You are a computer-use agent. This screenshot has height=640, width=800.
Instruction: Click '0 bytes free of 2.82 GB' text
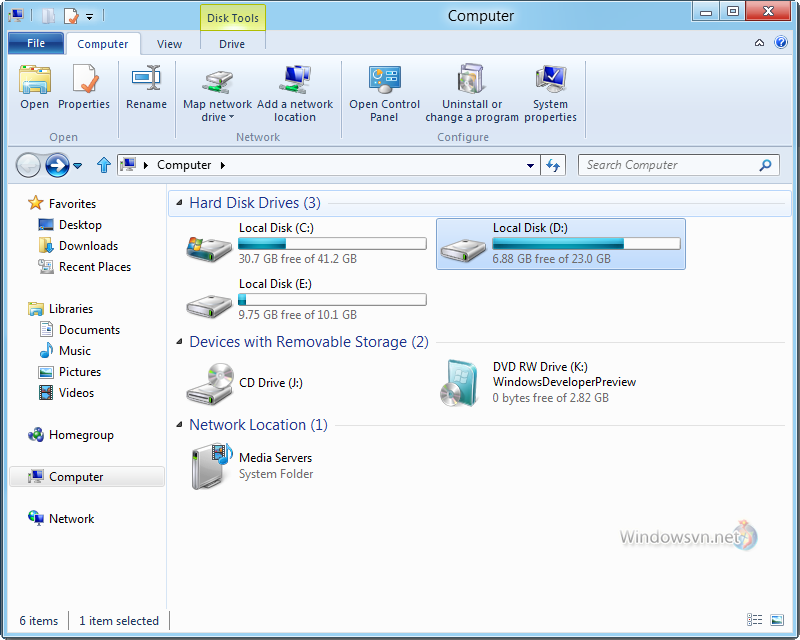tap(551, 398)
